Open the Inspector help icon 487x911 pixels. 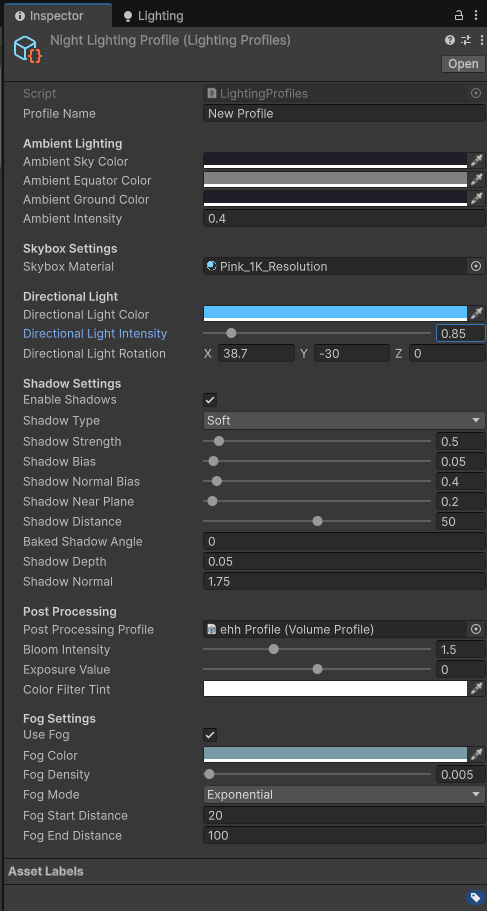point(449,40)
